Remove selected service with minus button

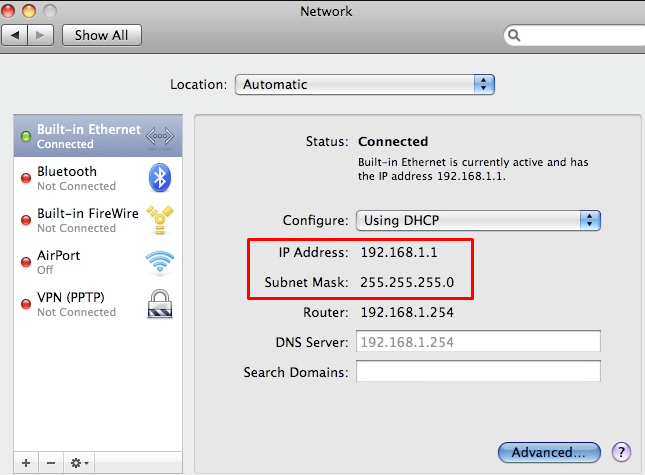click(51, 463)
